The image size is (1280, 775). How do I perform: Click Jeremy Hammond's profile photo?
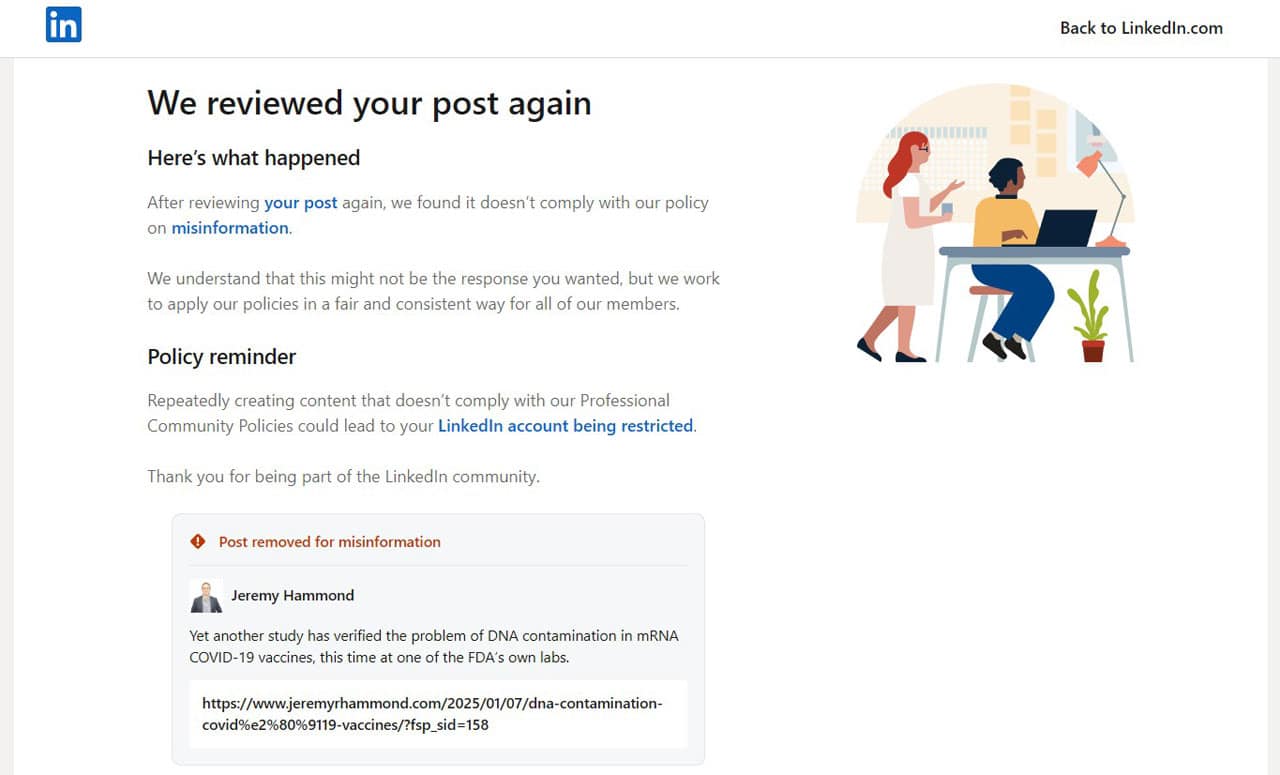[x=206, y=596]
